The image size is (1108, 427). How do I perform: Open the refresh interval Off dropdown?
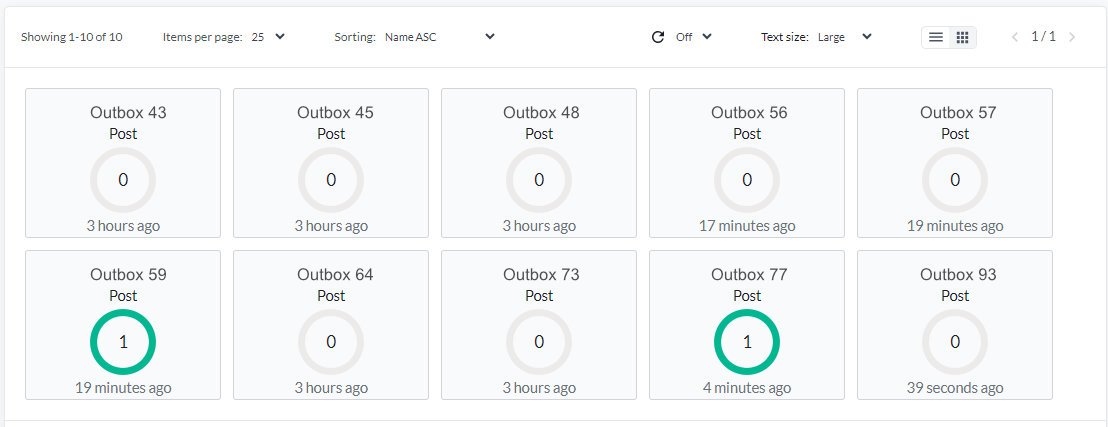coord(693,37)
